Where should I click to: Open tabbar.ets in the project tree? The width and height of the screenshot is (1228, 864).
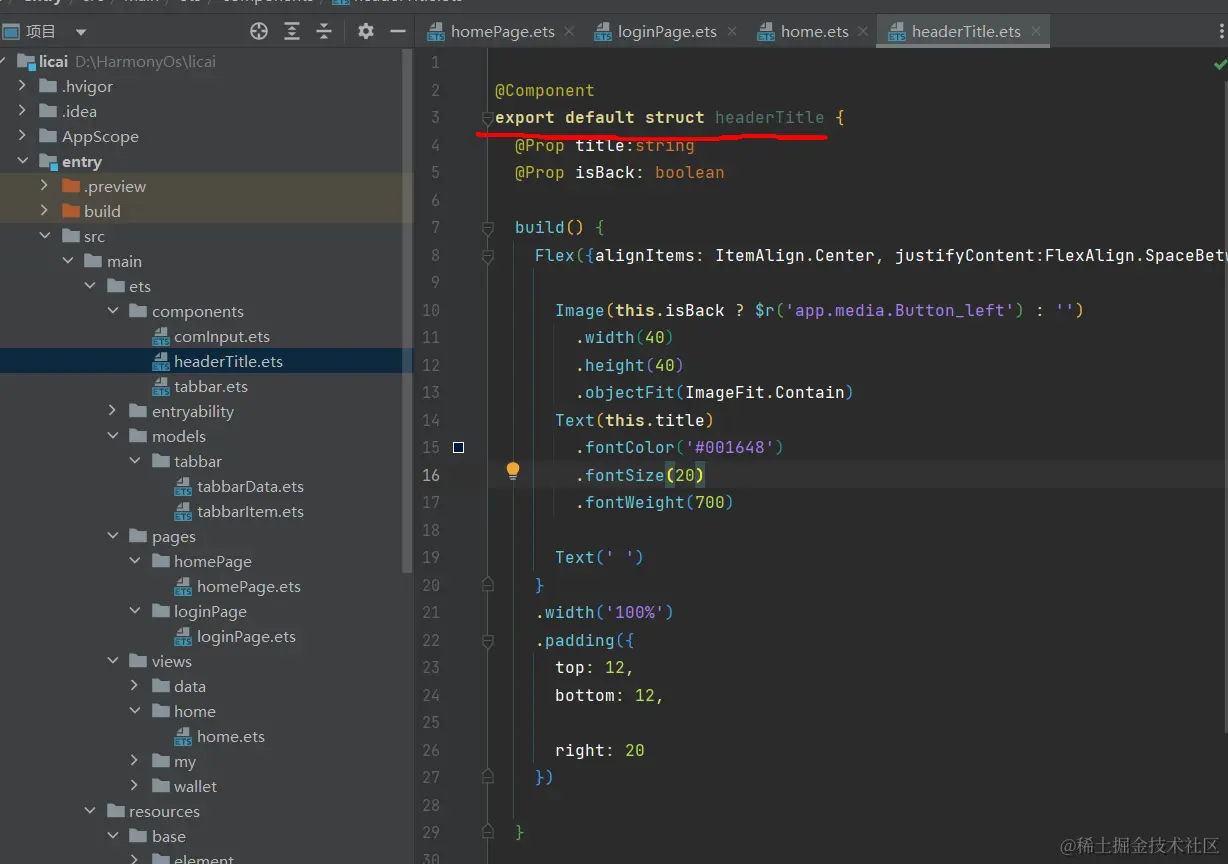tap(210, 386)
